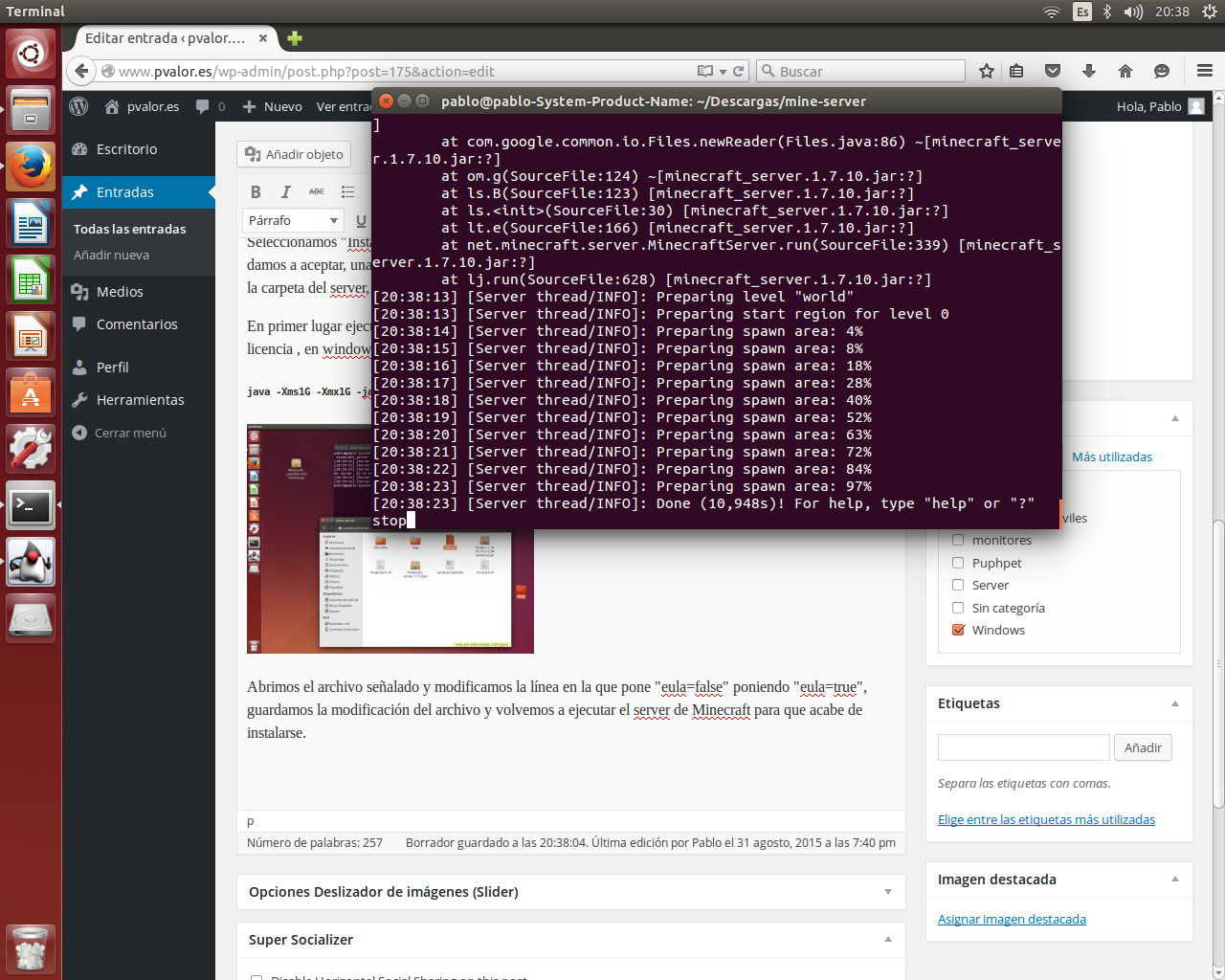Image resolution: width=1225 pixels, height=980 pixels.
Task: Reload page with refresh icon
Action: (739, 71)
